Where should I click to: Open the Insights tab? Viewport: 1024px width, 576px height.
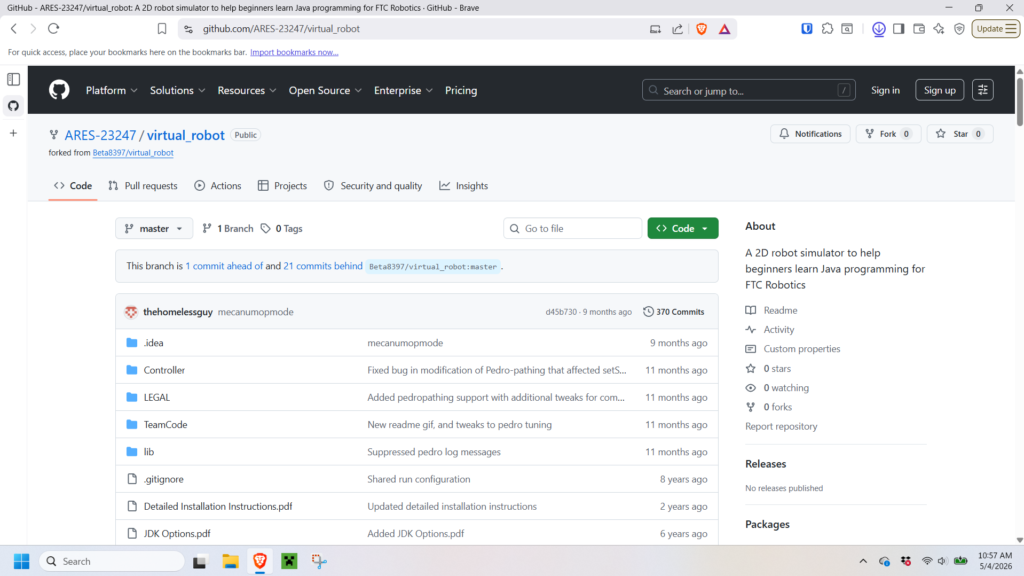click(464, 186)
